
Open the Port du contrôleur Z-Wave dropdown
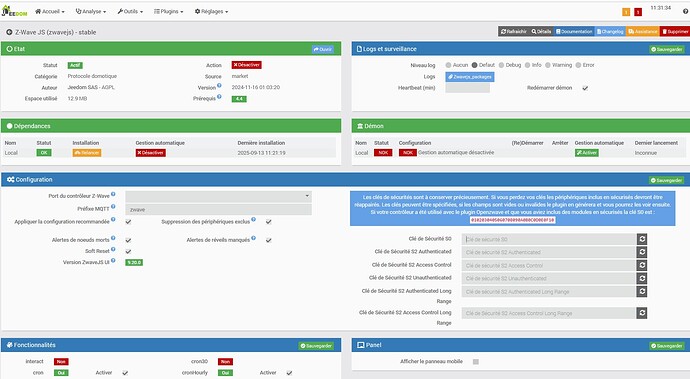click(x=218, y=196)
